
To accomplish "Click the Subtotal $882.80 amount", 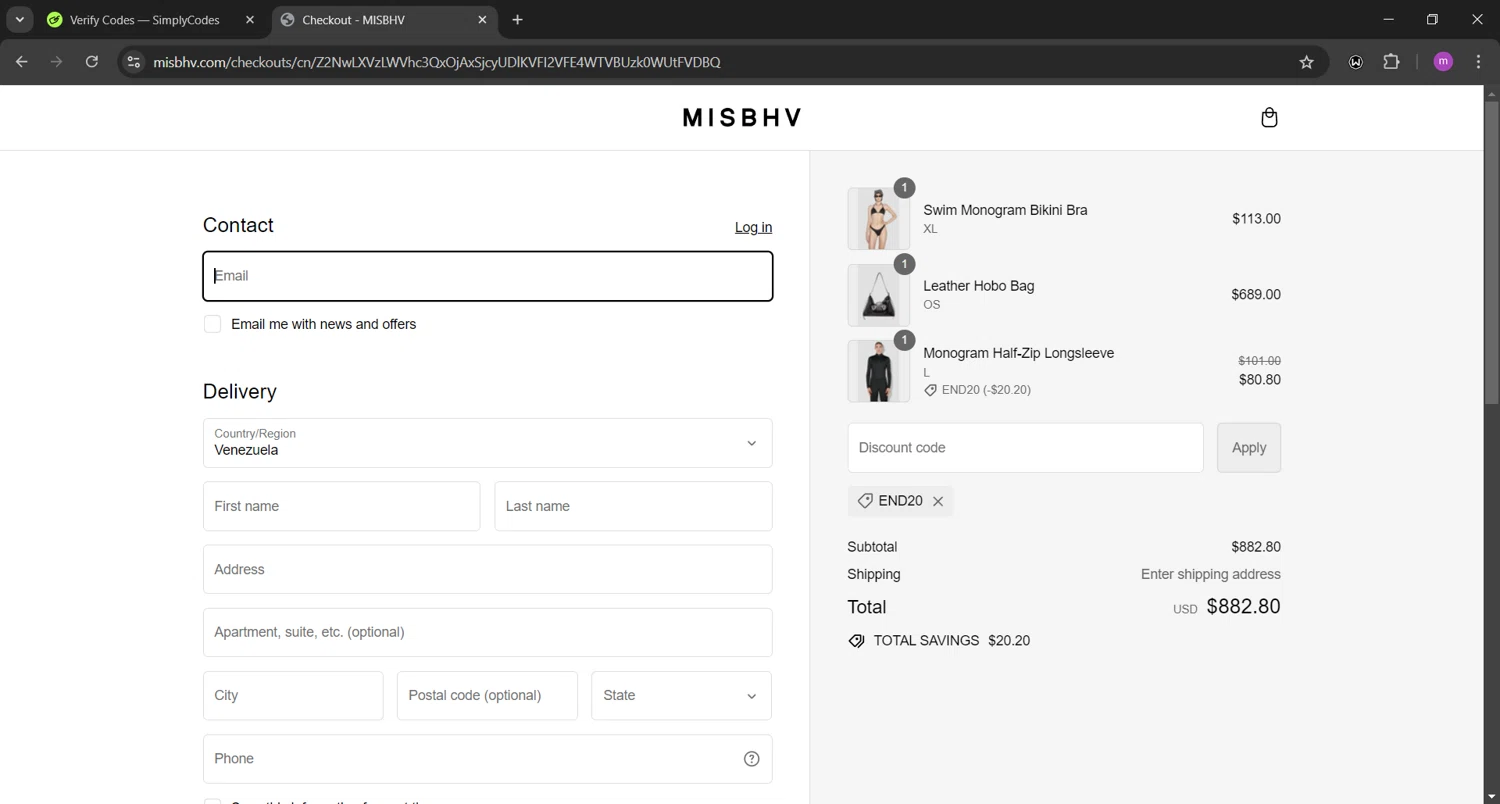I will [1256, 547].
